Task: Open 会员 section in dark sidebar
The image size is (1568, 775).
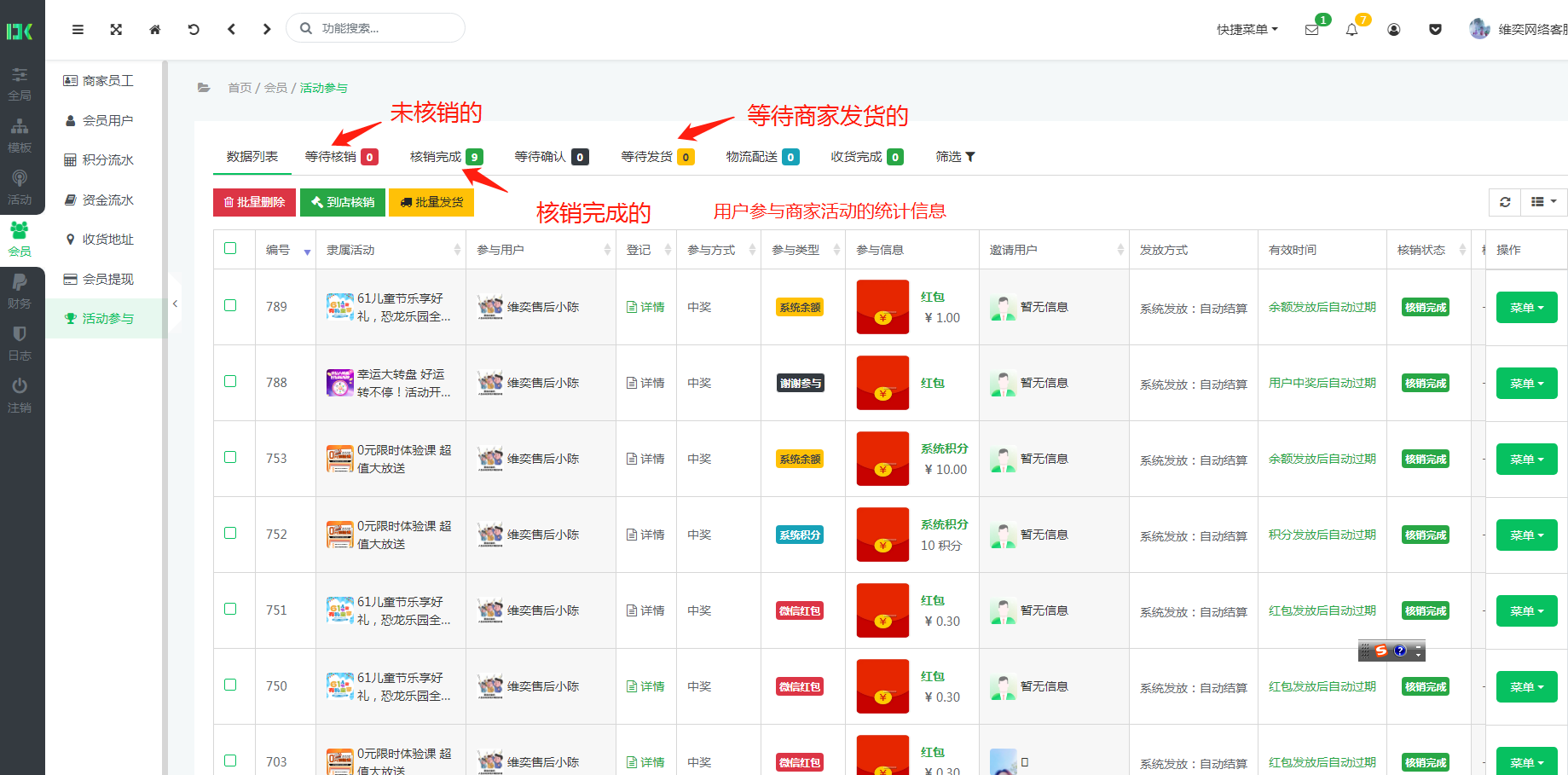Action: pyautogui.click(x=20, y=240)
